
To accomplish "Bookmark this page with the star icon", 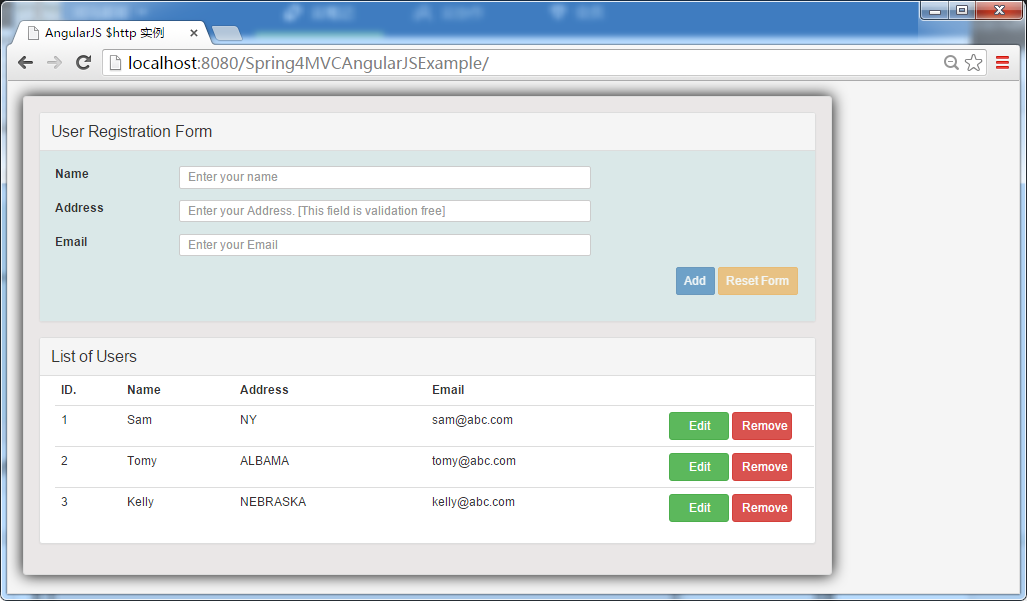I will click(x=974, y=63).
